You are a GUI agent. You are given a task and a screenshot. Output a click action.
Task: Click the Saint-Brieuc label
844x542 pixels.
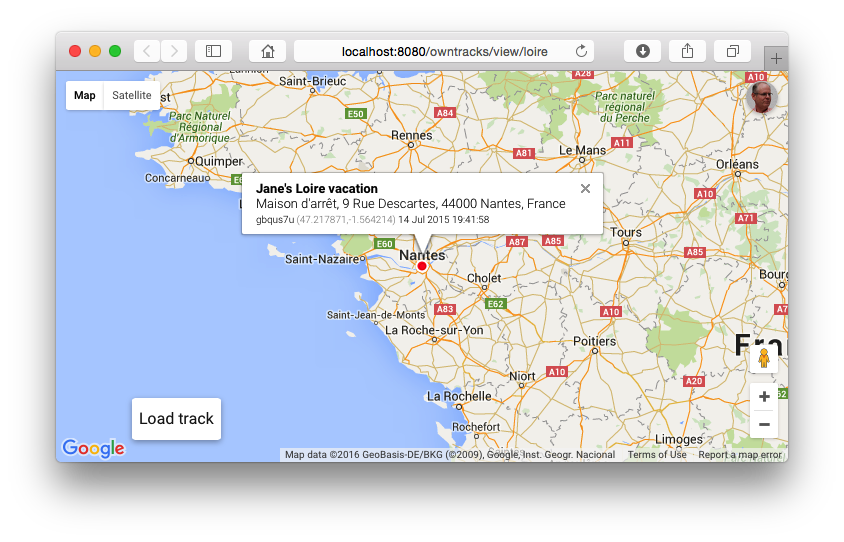312,81
